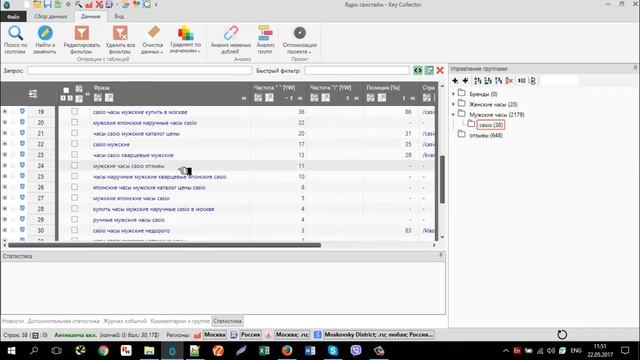Click the vertical table scrollbar thumb
Screen dimensions: 640x360
pos(442,180)
